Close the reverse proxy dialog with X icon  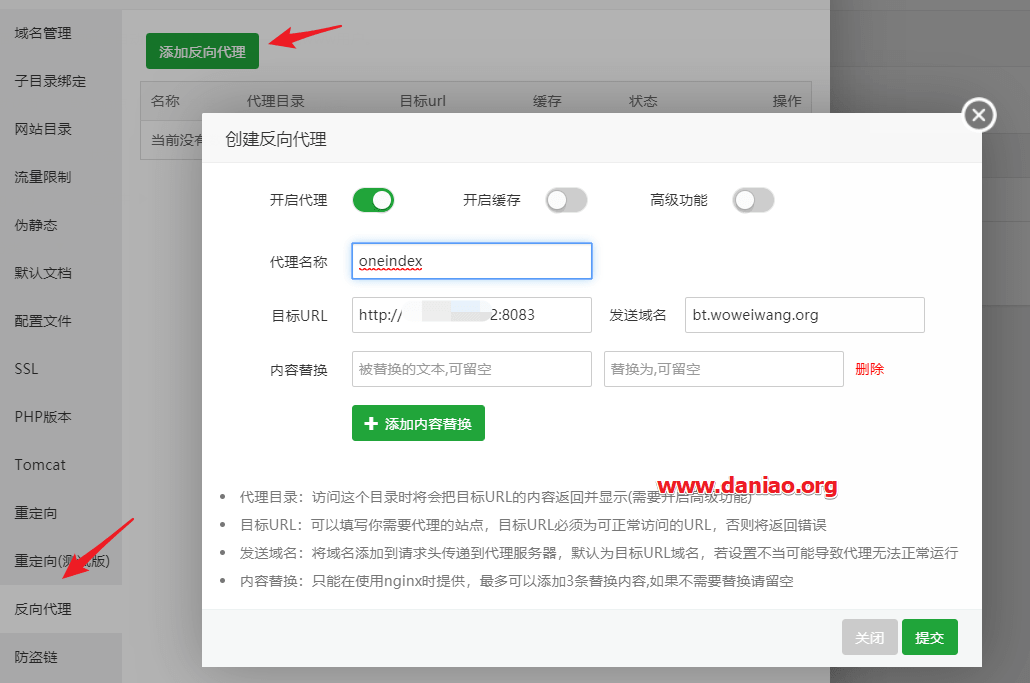pyautogui.click(x=979, y=115)
